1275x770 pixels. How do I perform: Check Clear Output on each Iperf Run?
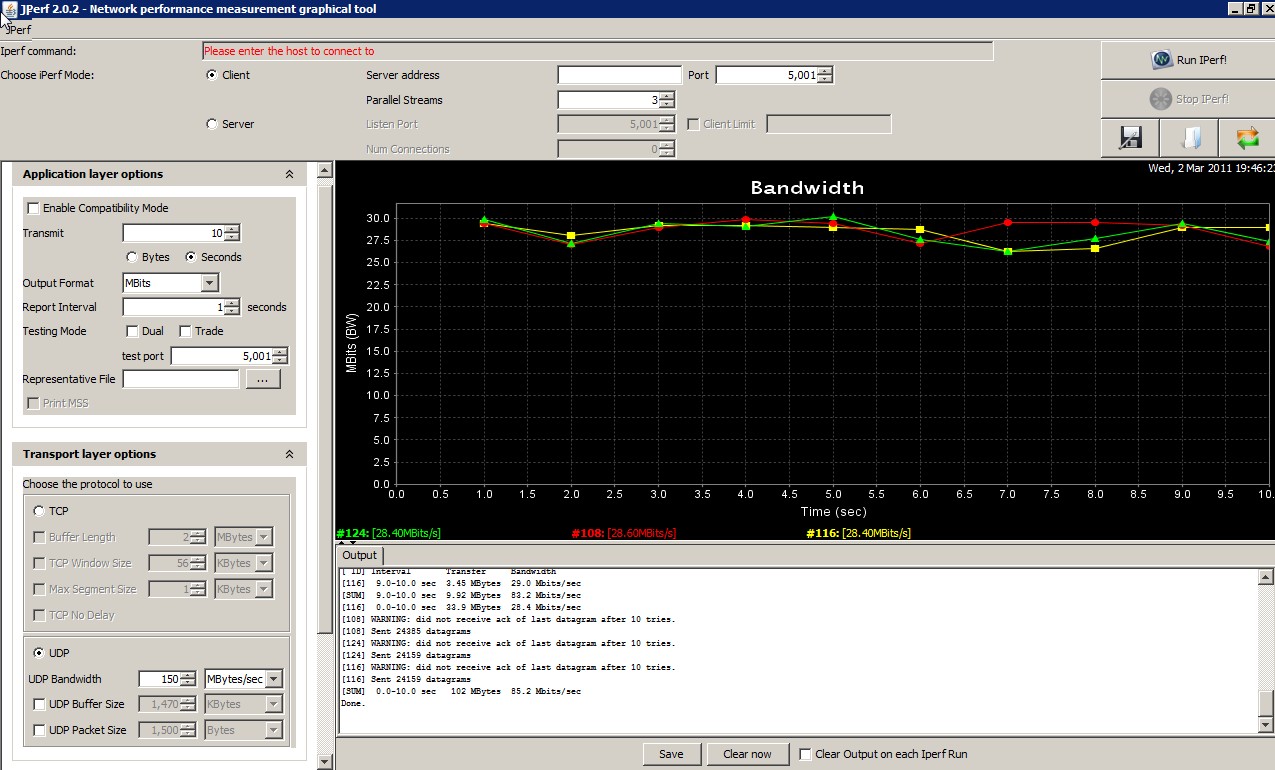tap(806, 754)
